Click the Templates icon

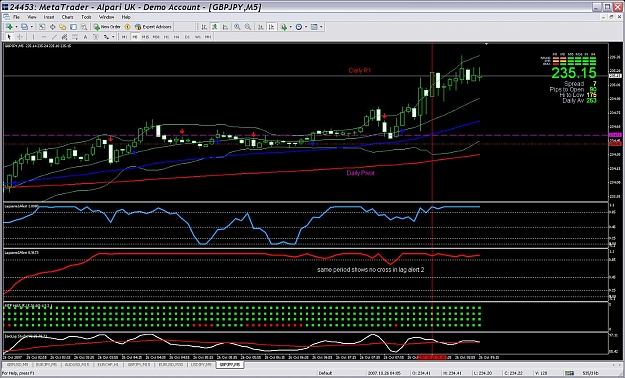314,27
